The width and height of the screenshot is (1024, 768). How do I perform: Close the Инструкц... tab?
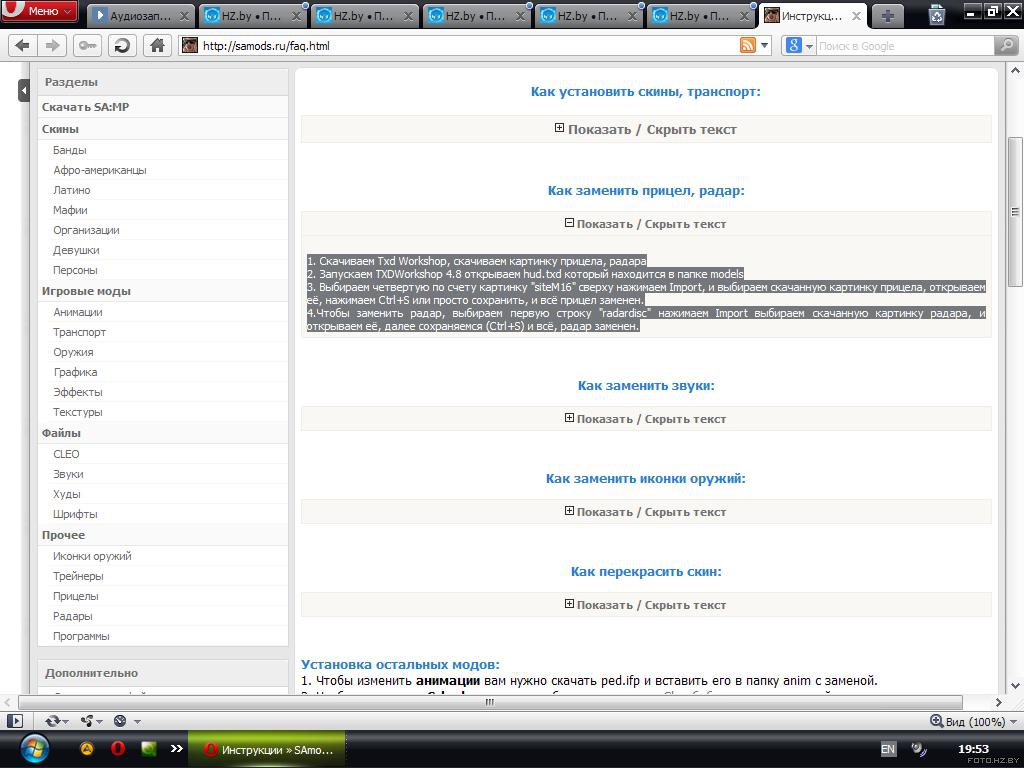pos(856,16)
